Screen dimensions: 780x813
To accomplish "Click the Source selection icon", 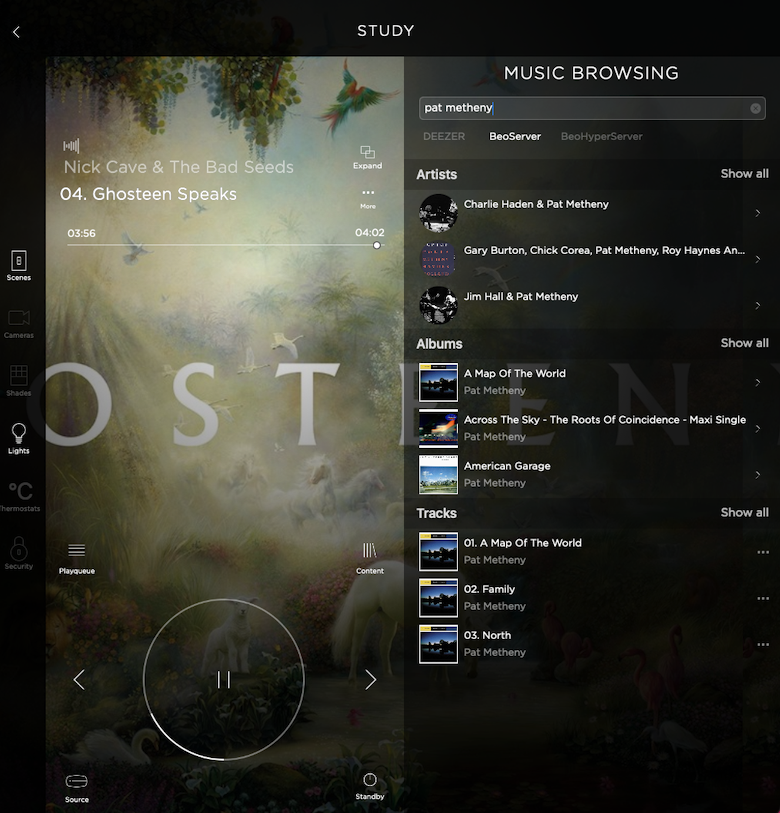I will point(76,785).
